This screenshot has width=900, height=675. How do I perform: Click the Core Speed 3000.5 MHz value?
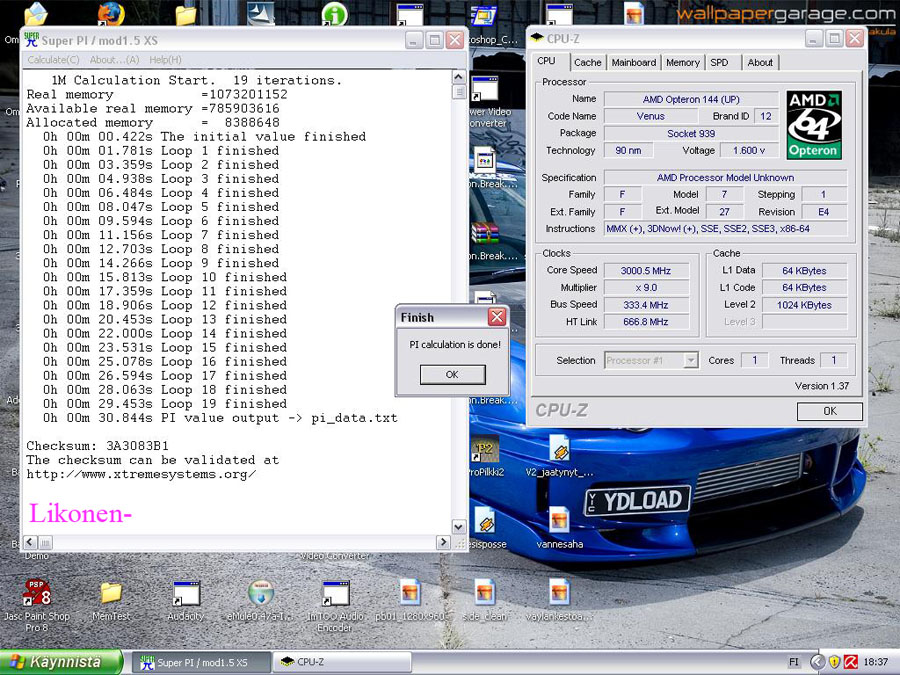point(646,270)
